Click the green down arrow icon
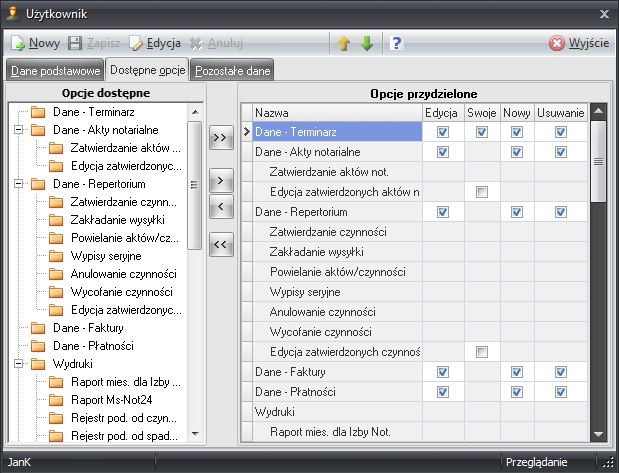The image size is (619, 473). [x=367, y=43]
